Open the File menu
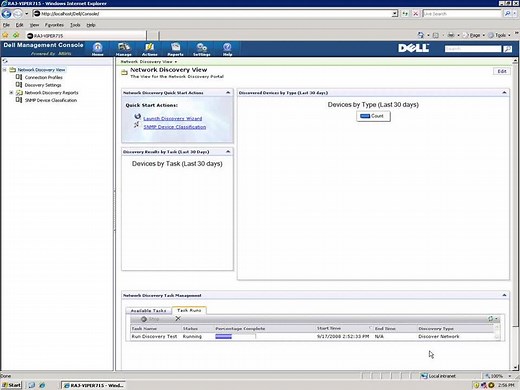 tap(6, 25)
